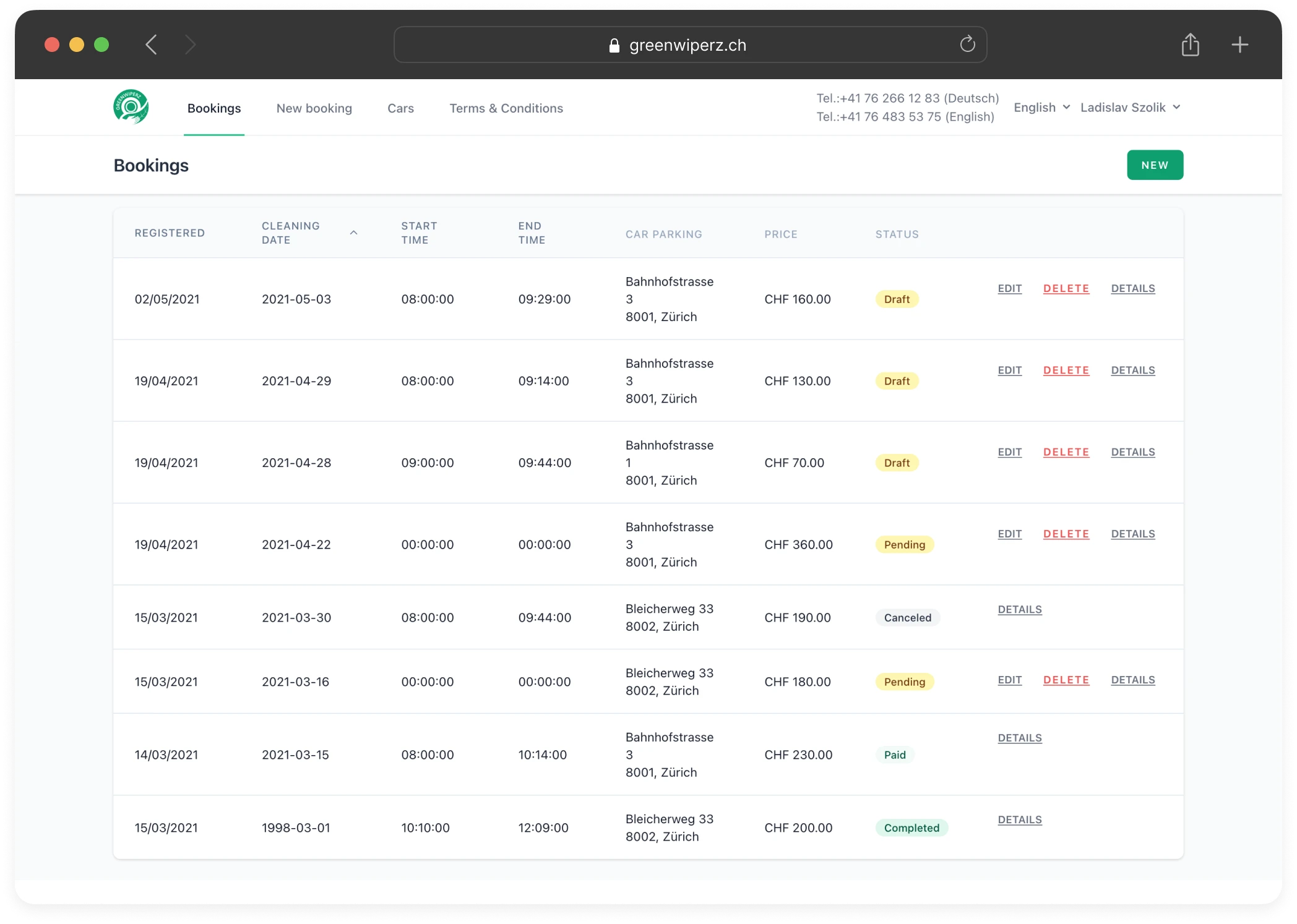Screen dimensions: 1297x924
Task: Click registered date 02/05/2021
Action: 167,299
